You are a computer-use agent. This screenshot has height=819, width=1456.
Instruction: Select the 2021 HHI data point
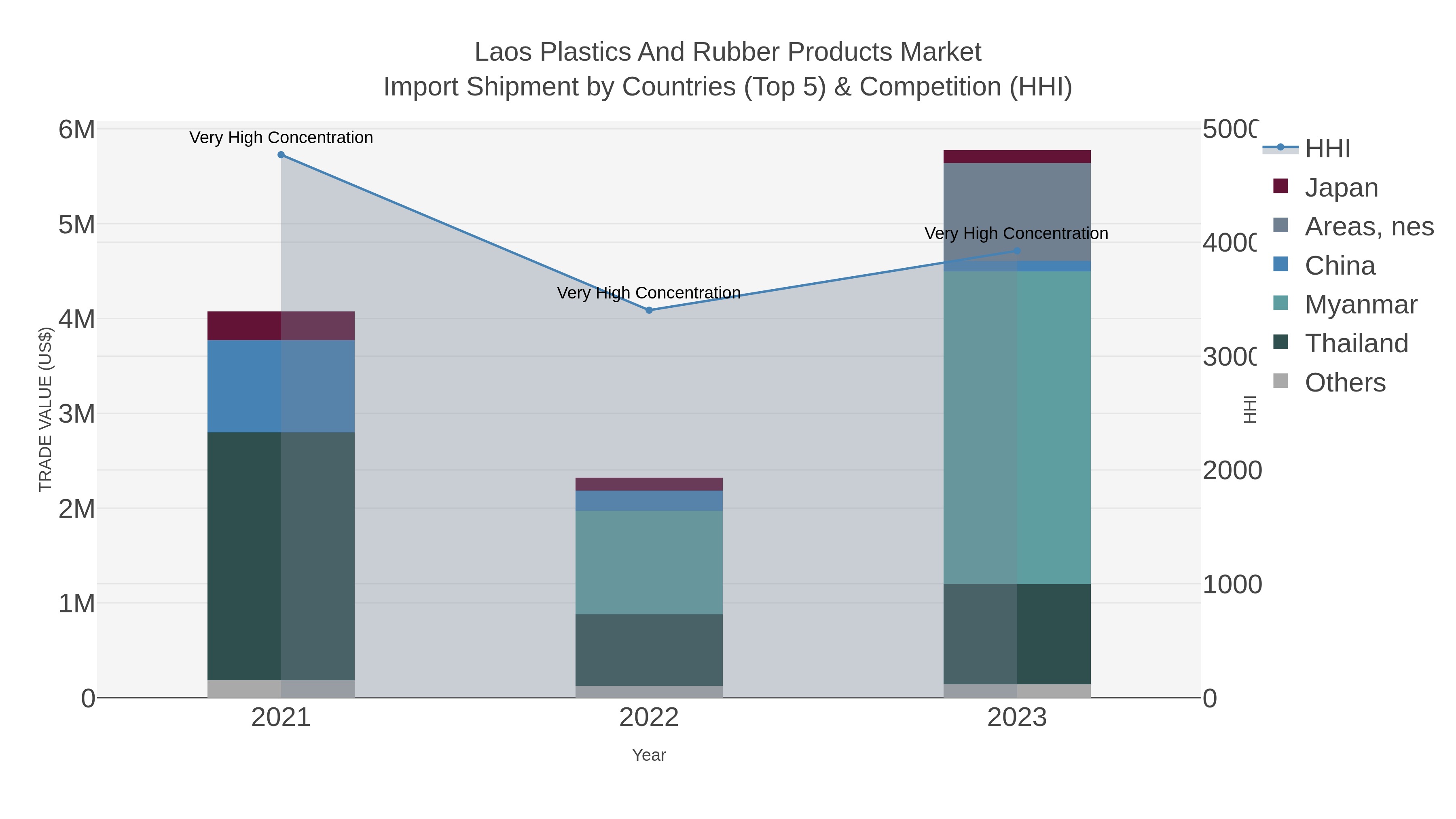point(281,155)
